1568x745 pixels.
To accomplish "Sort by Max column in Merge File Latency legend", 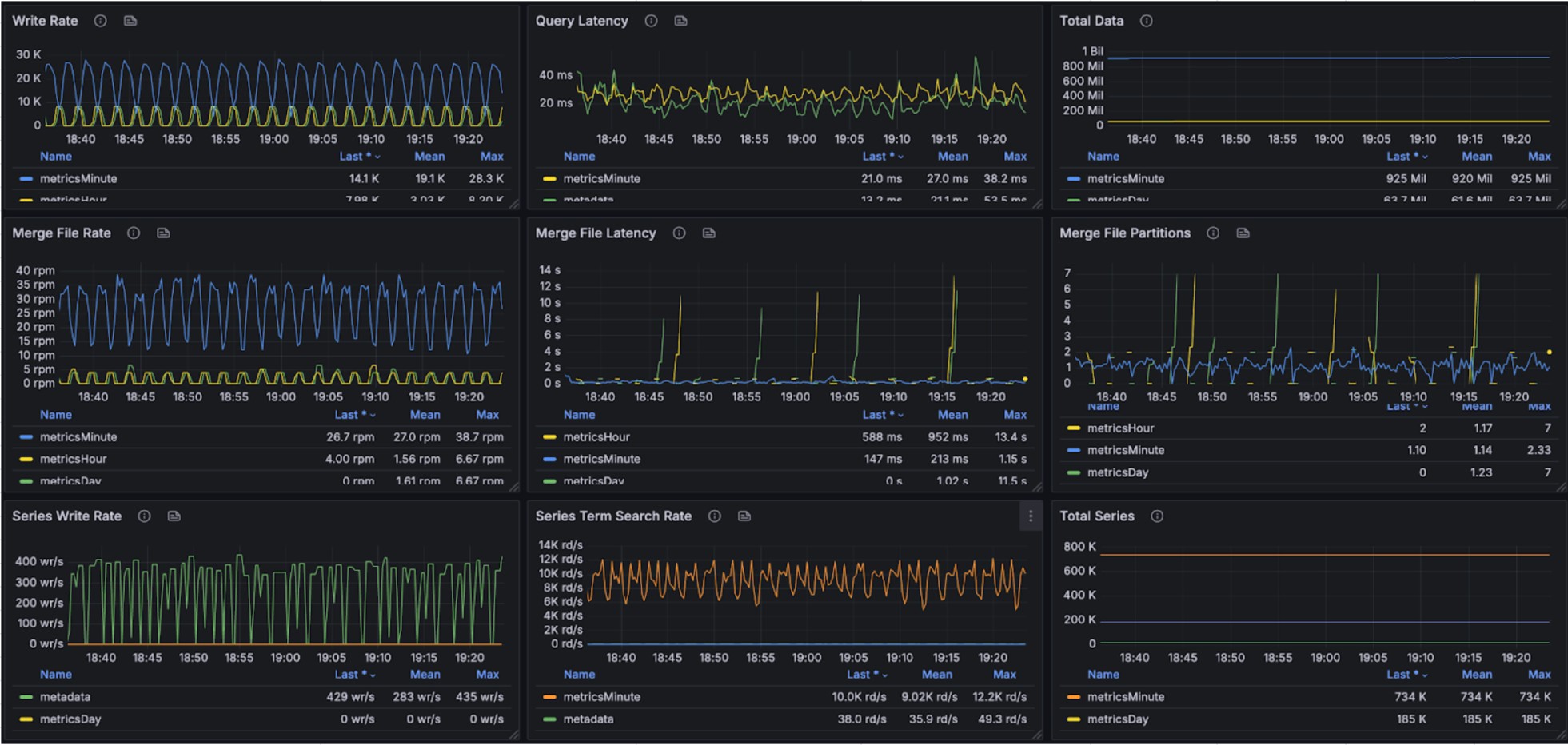I will [1015, 415].
